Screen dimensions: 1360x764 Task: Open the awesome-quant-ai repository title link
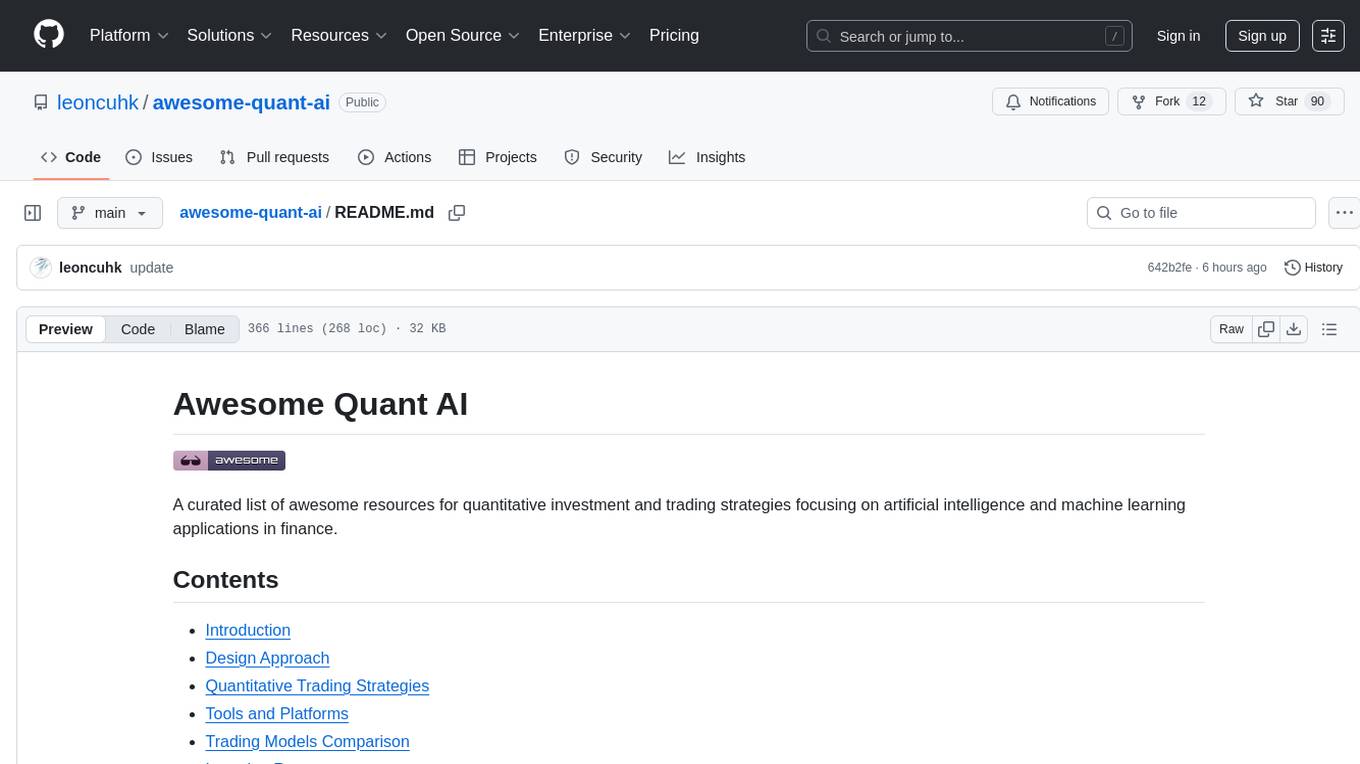tap(241, 102)
